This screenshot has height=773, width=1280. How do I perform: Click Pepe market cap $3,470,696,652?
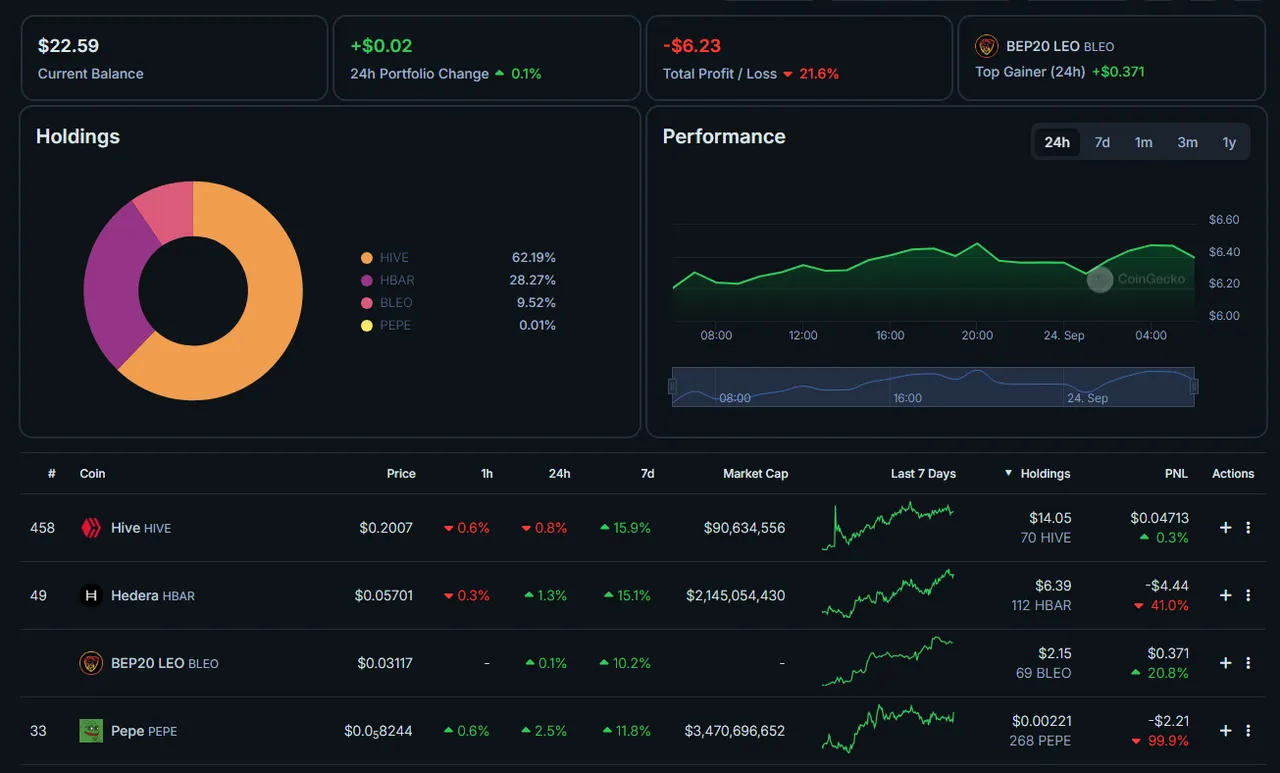[x=735, y=731]
